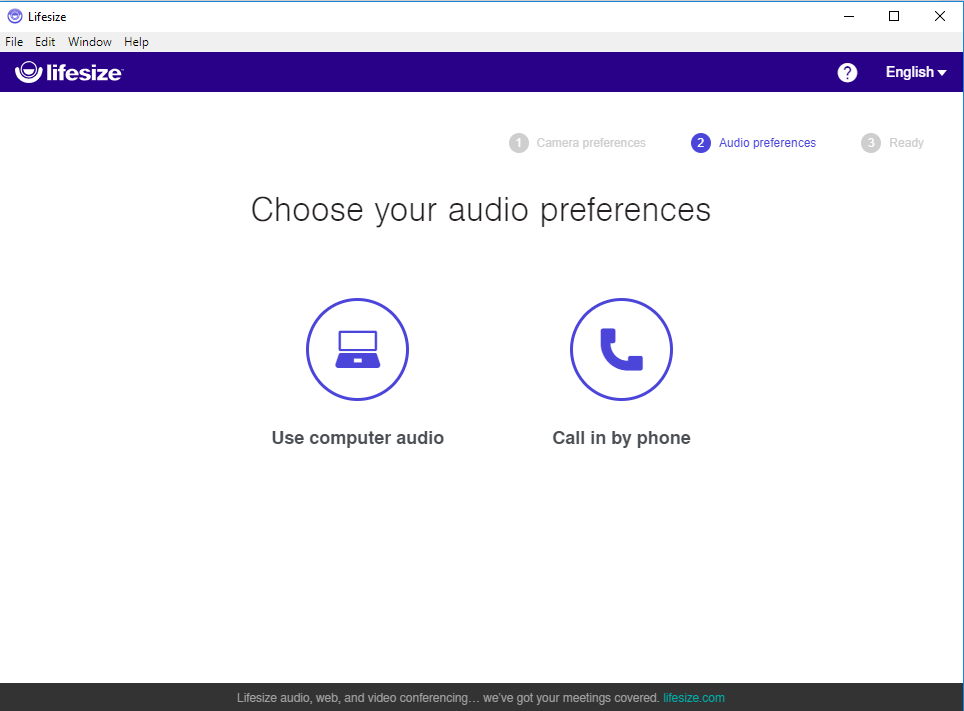Open the Help question mark icon
This screenshot has width=964, height=711.
click(x=847, y=72)
